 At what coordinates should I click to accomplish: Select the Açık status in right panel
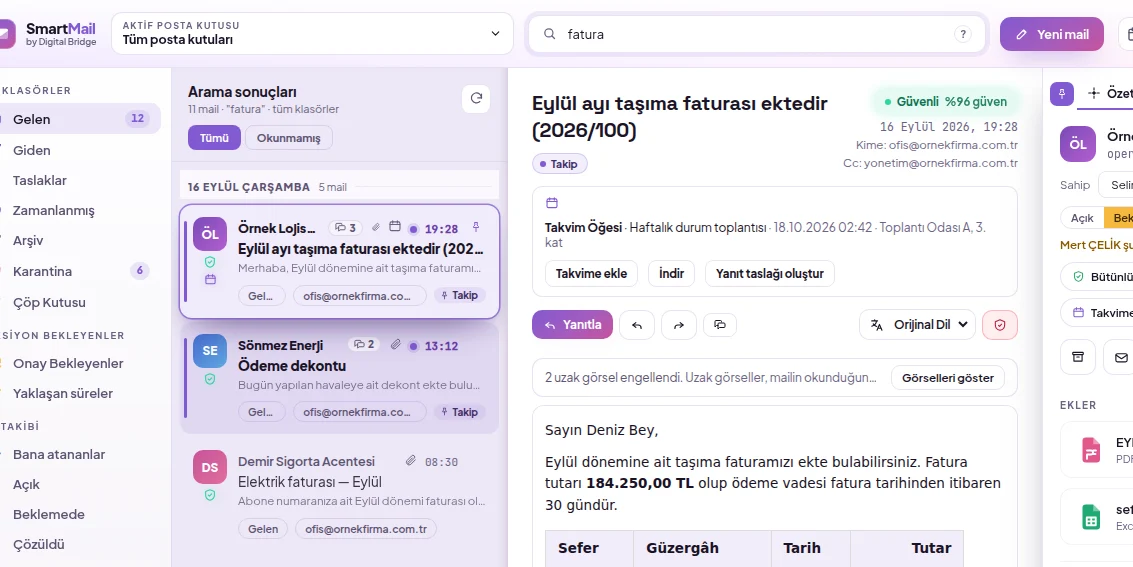pos(1082,218)
